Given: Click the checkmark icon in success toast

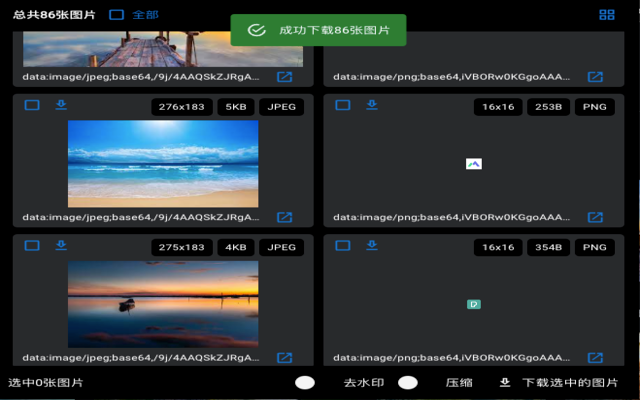Looking at the screenshot, I should tap(257, 30).
